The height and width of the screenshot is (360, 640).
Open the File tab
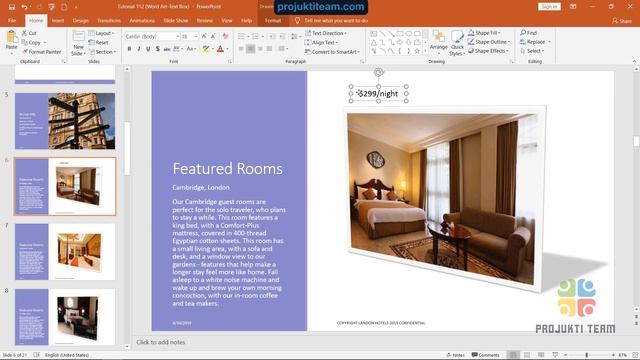pos(12,20)
